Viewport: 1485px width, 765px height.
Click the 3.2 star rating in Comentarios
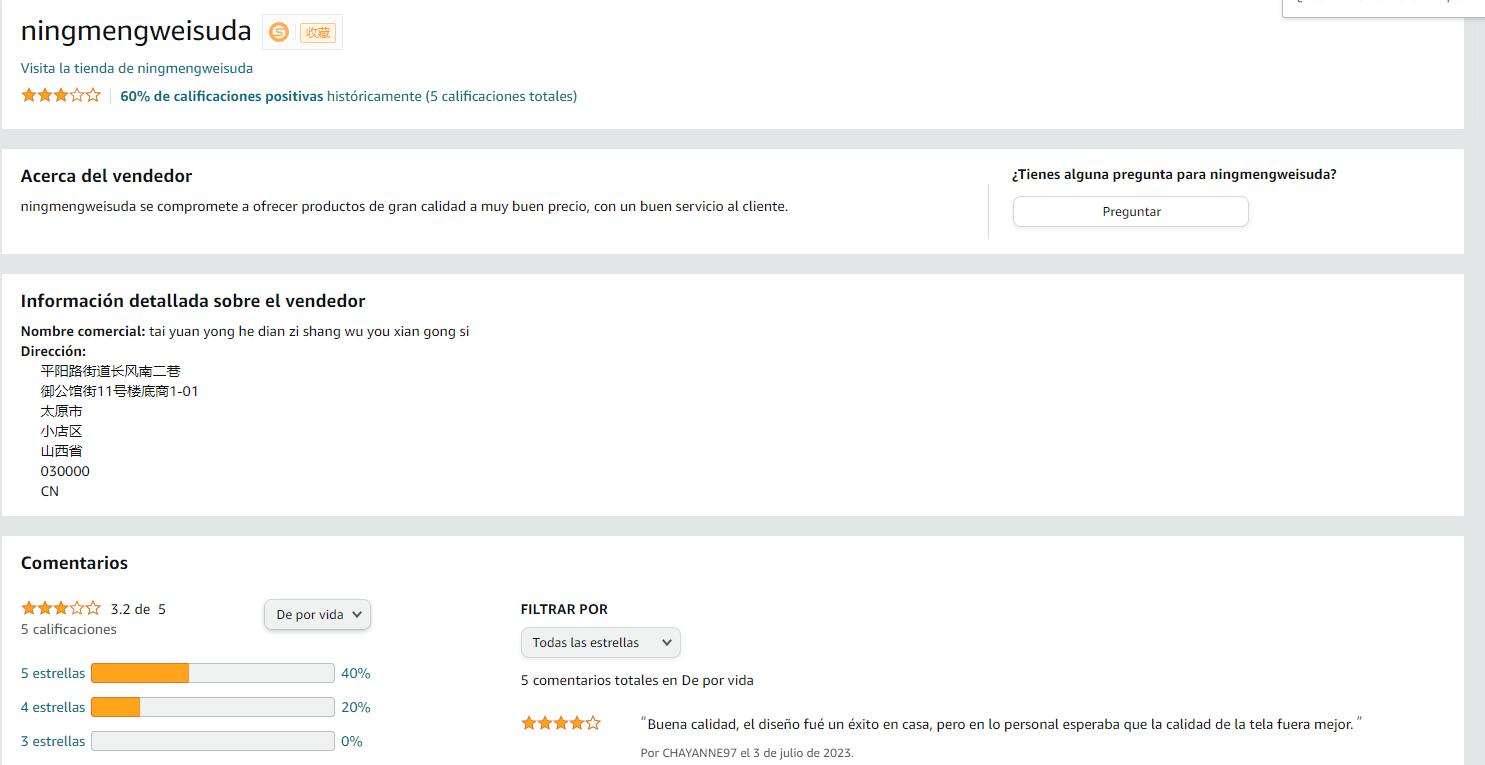click(61, 608)
